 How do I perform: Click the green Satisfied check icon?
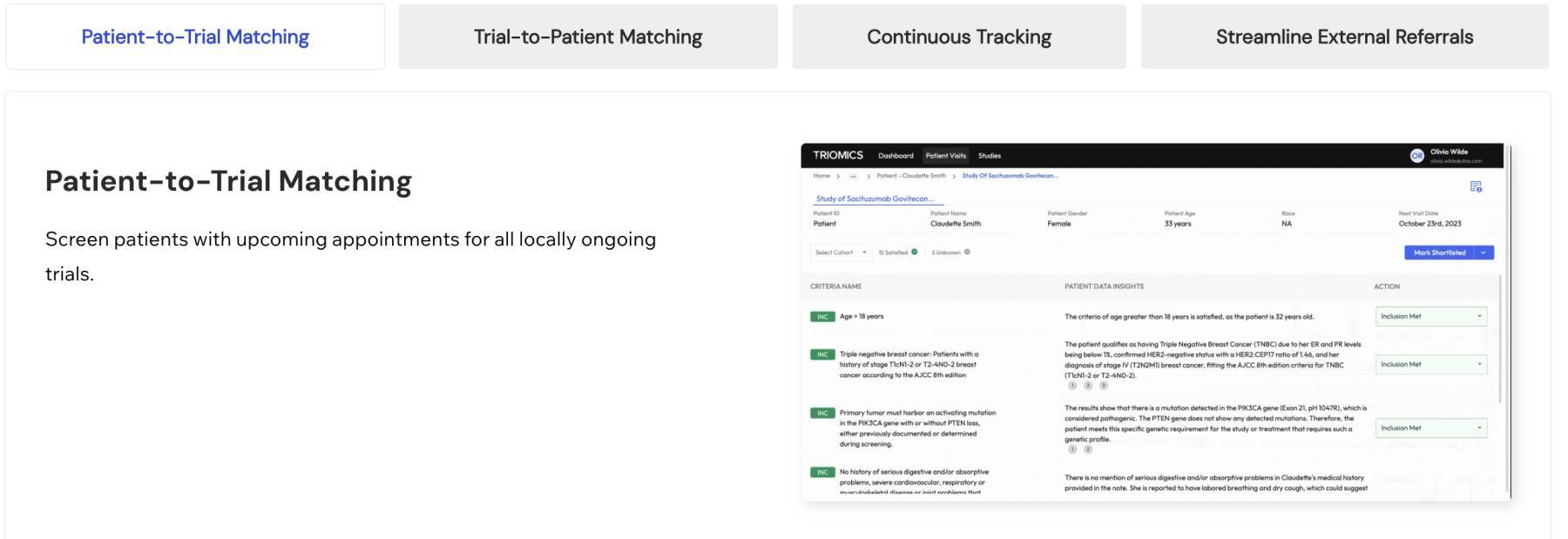coord(914,253)
